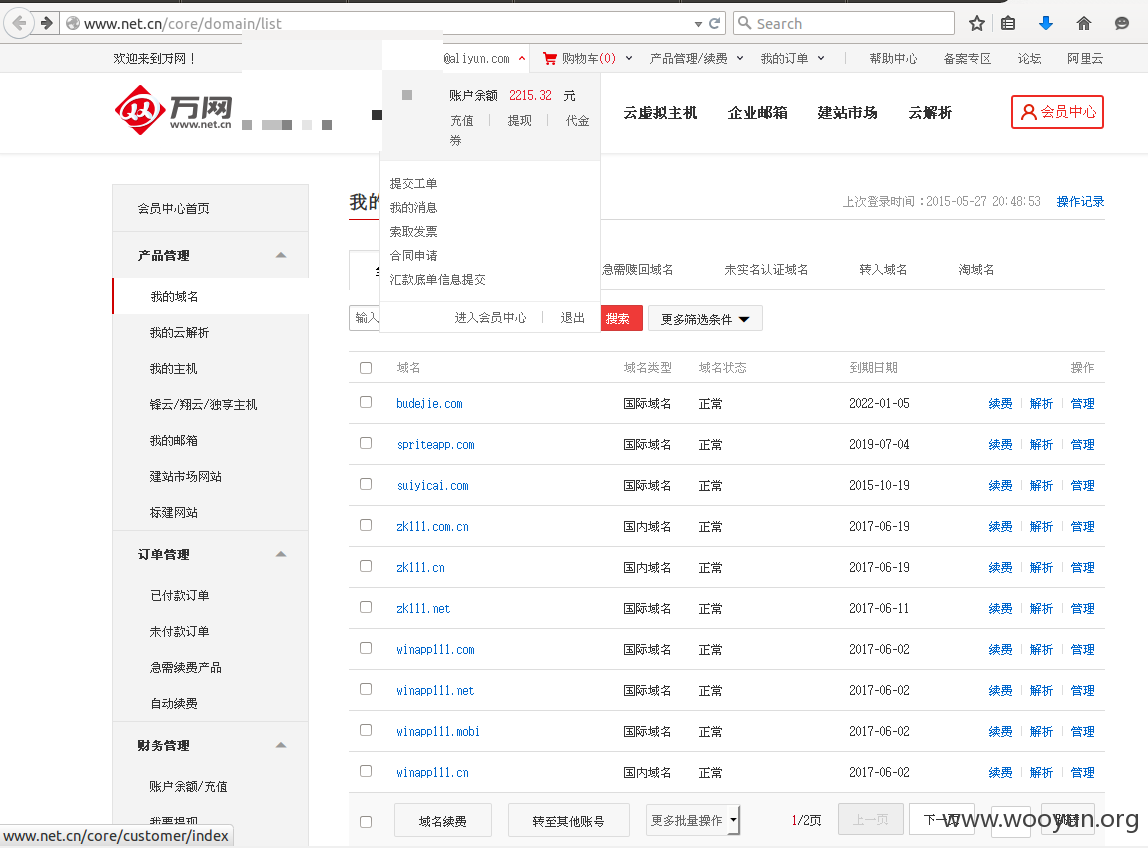1148x848 pixels.
Task: Click the domain search input box
Action: (x=364, y=318)
